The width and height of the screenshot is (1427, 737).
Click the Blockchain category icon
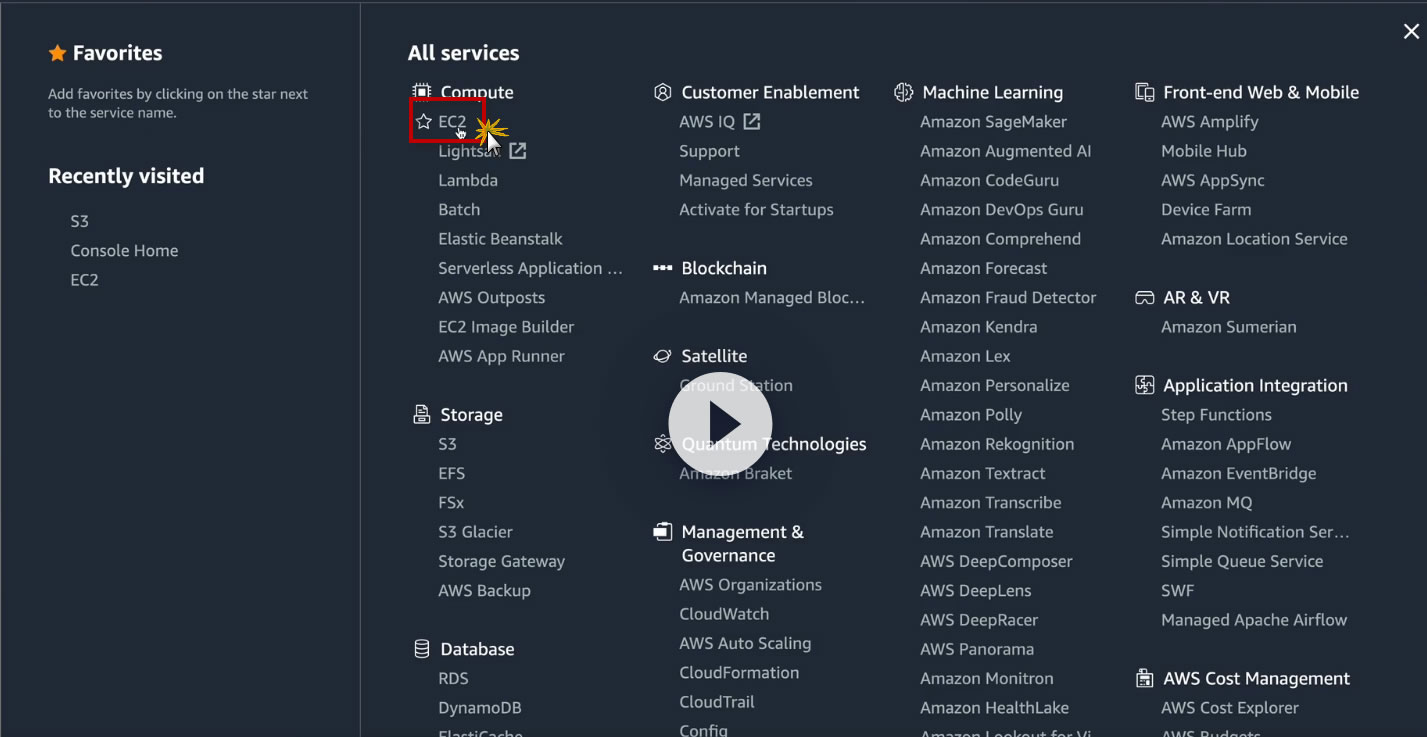point(662,268)
